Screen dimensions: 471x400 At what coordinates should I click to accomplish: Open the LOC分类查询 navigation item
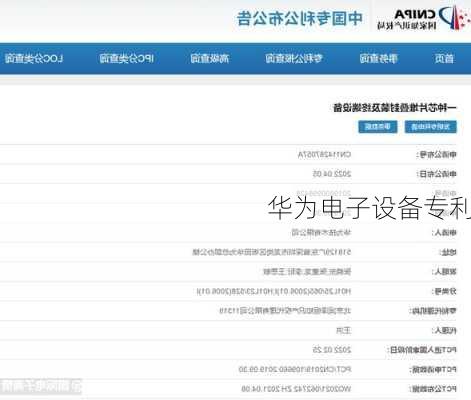click(34, 59)
